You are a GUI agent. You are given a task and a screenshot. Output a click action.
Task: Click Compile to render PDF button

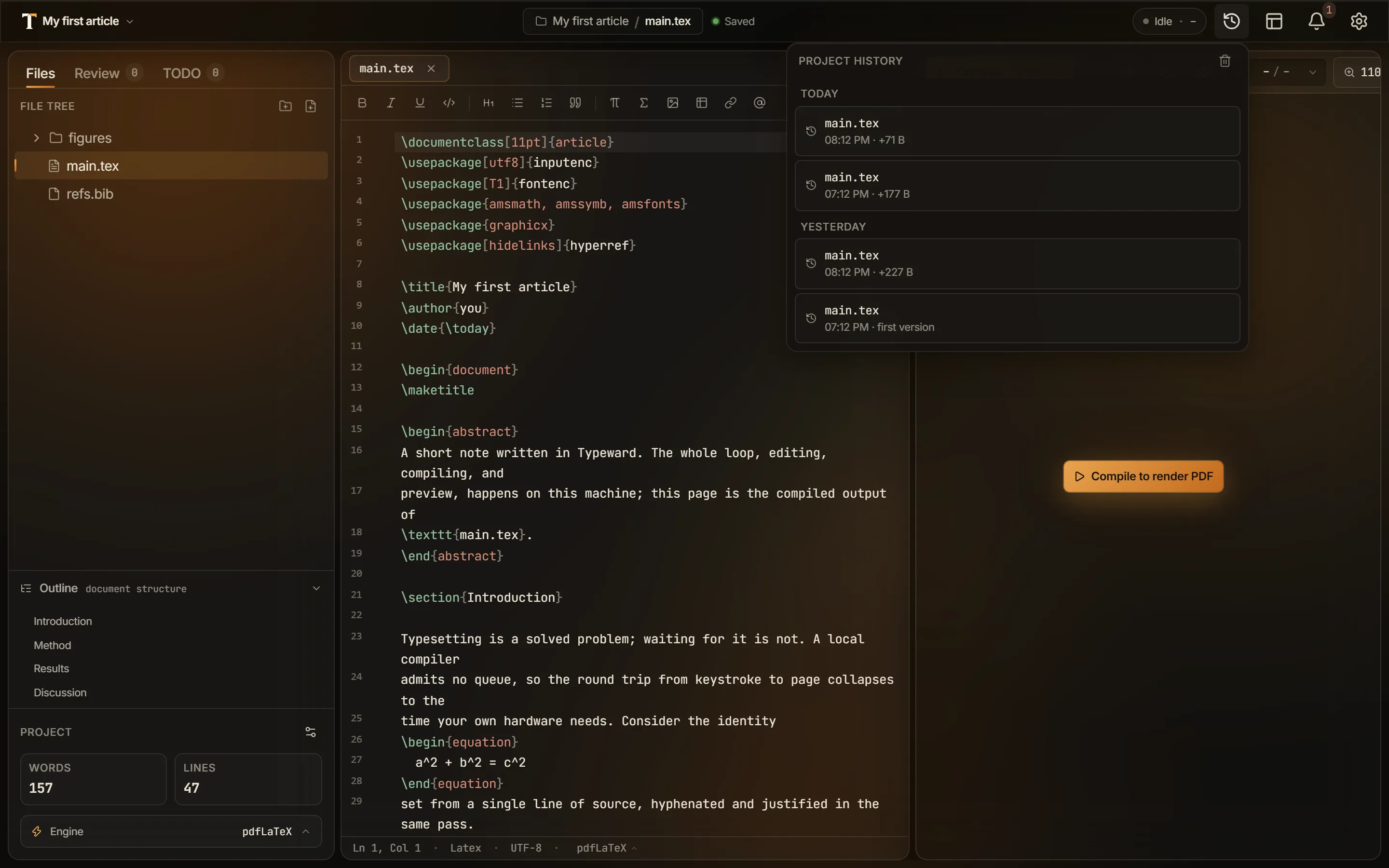pyautogui.click(x=1143, y=476)
